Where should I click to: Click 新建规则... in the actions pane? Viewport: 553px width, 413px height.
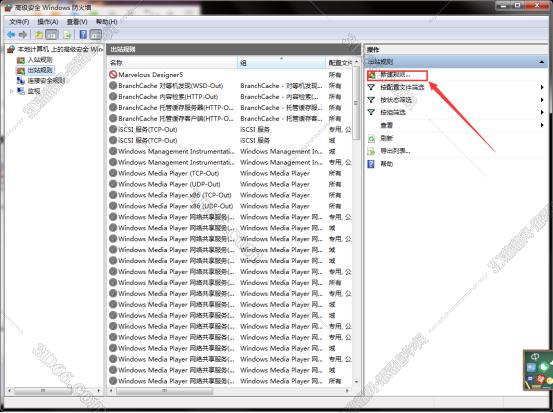[395, 75]
